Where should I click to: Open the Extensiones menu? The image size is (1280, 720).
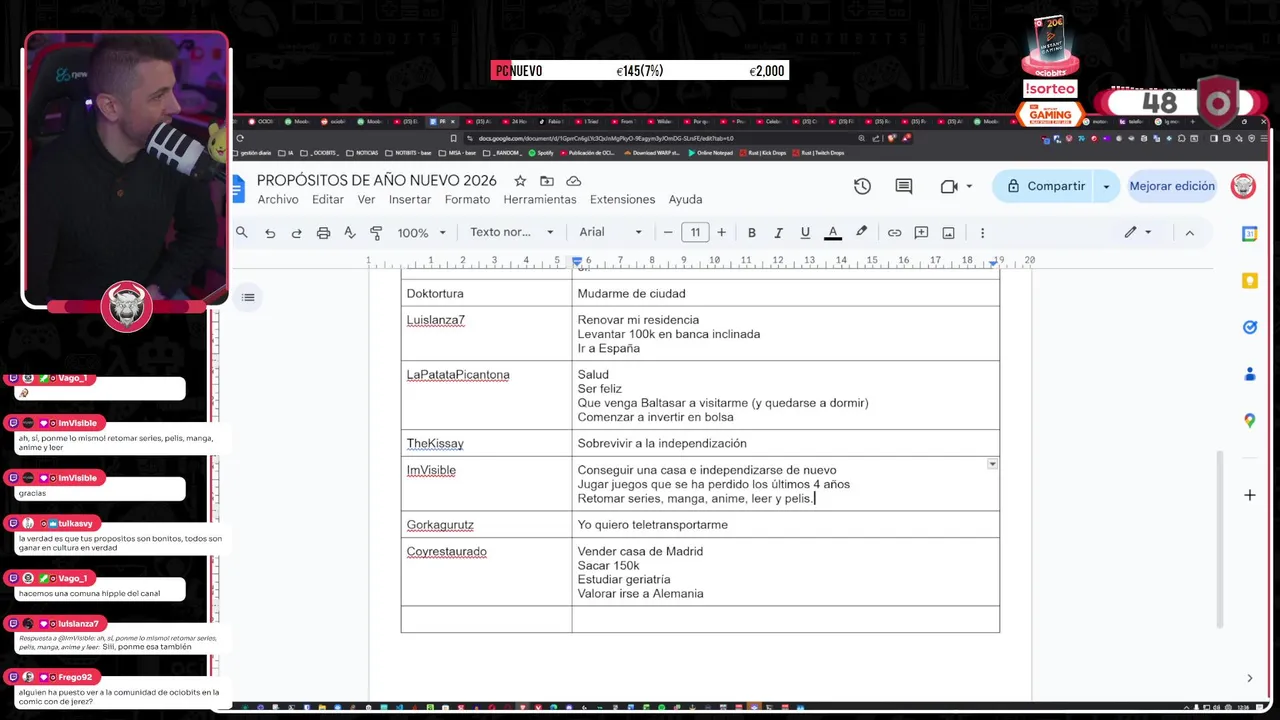(622, 200)
